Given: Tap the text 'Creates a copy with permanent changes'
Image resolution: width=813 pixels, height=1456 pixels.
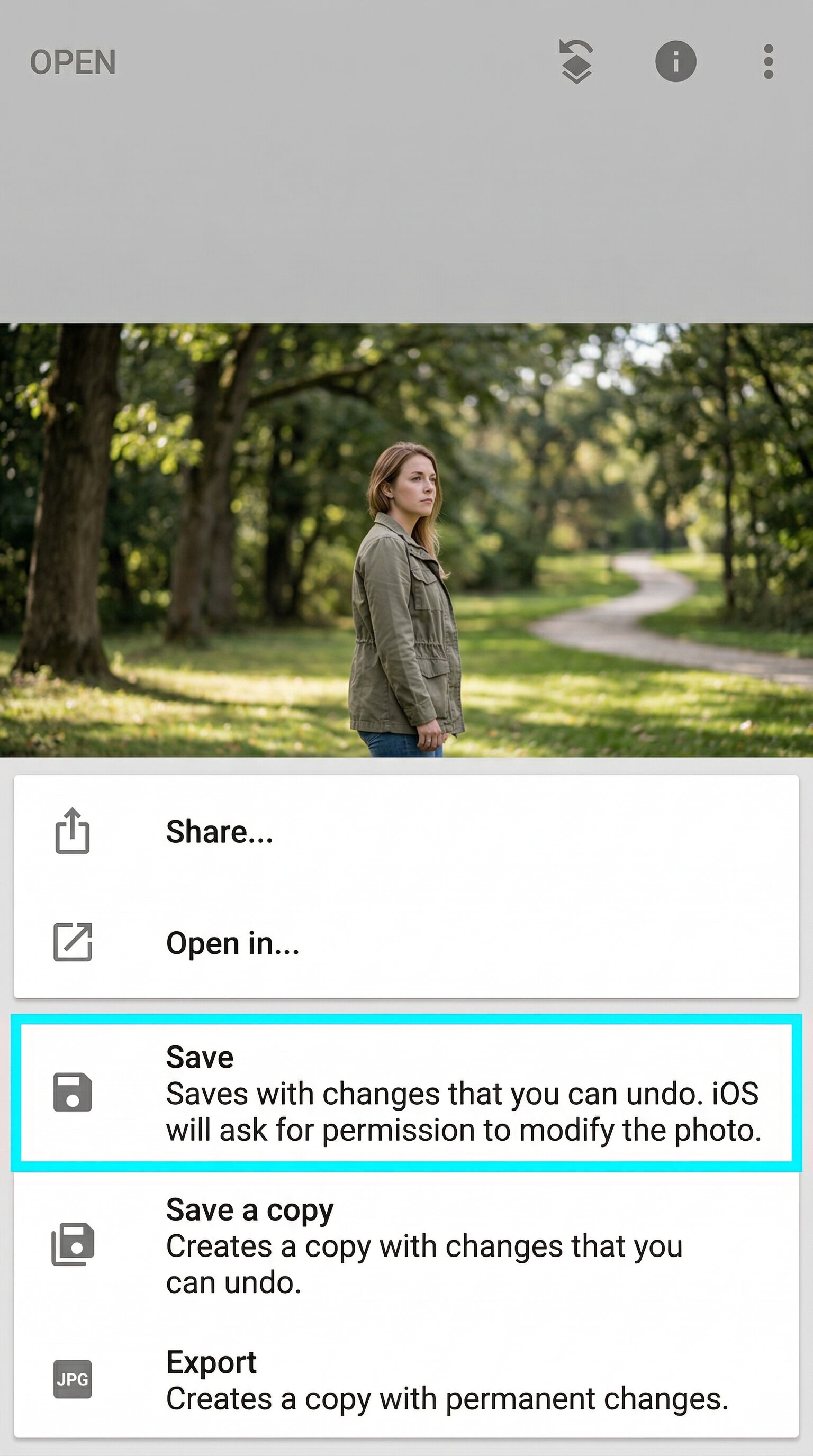Looking at the screenshot, I should pos(447,1399).
